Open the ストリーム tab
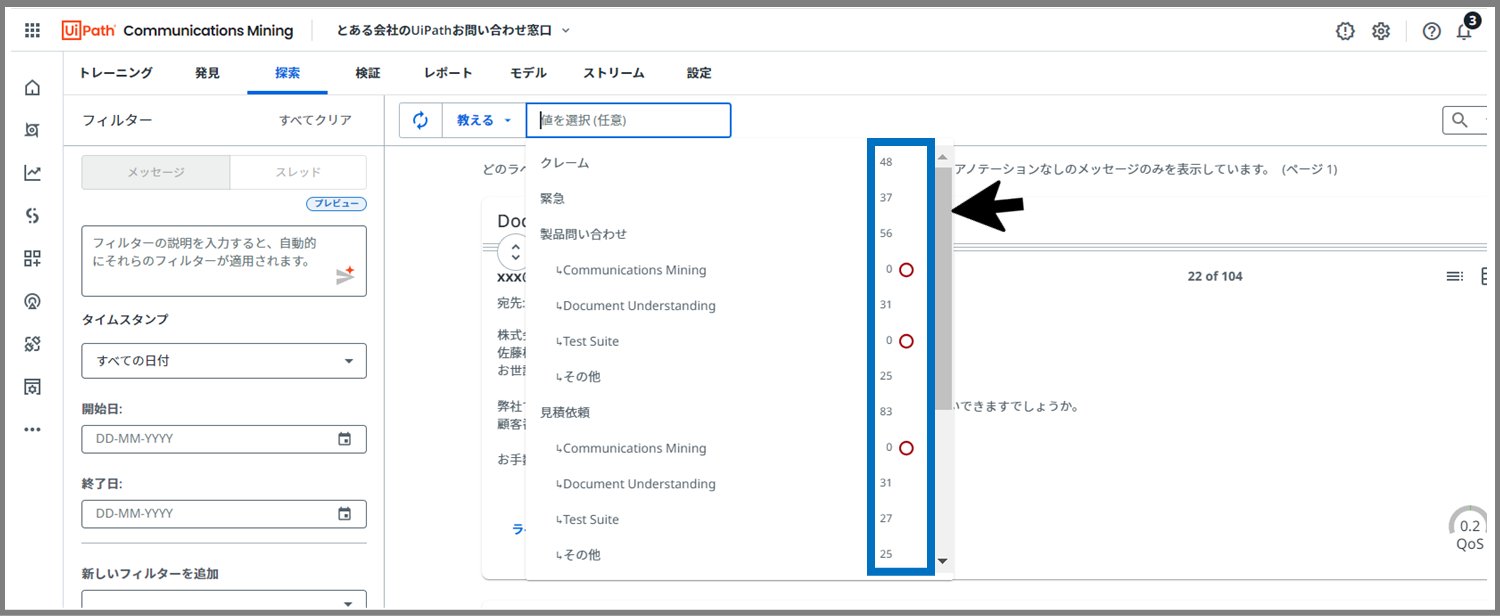Viewport: 1500px width, 616px height. tap(614, 73)
